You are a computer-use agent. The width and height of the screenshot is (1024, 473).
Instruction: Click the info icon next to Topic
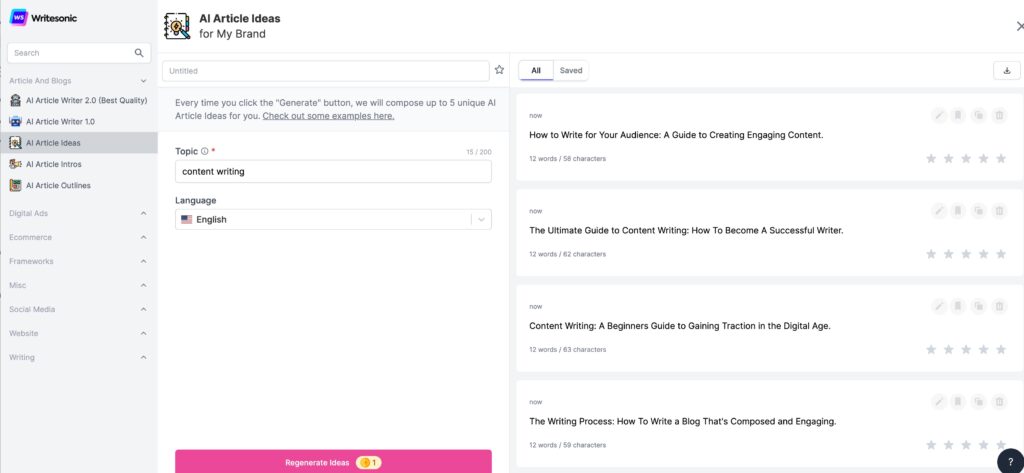pos(204,152)
